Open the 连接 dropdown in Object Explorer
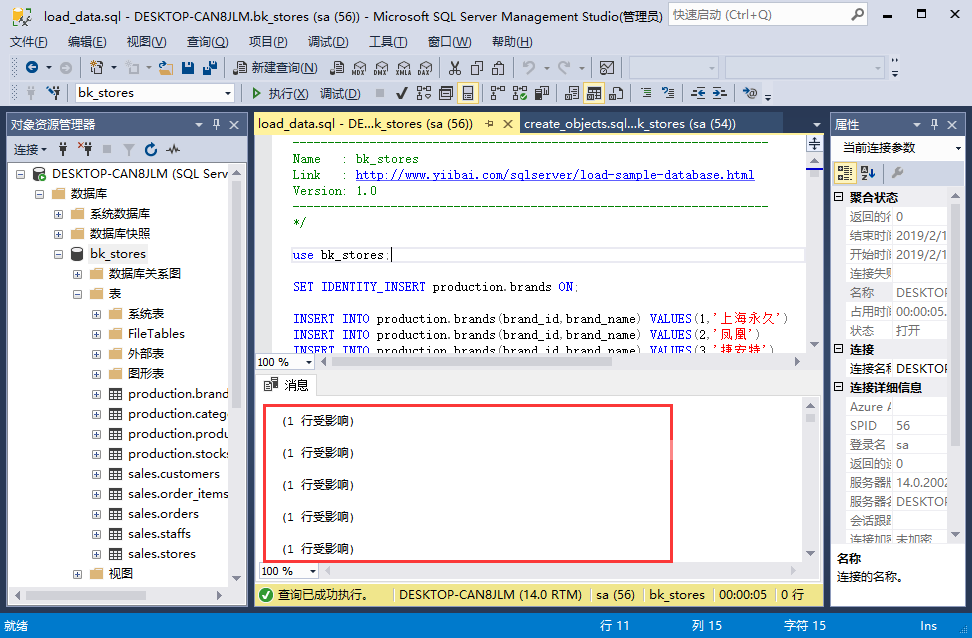 click(30, 149)
